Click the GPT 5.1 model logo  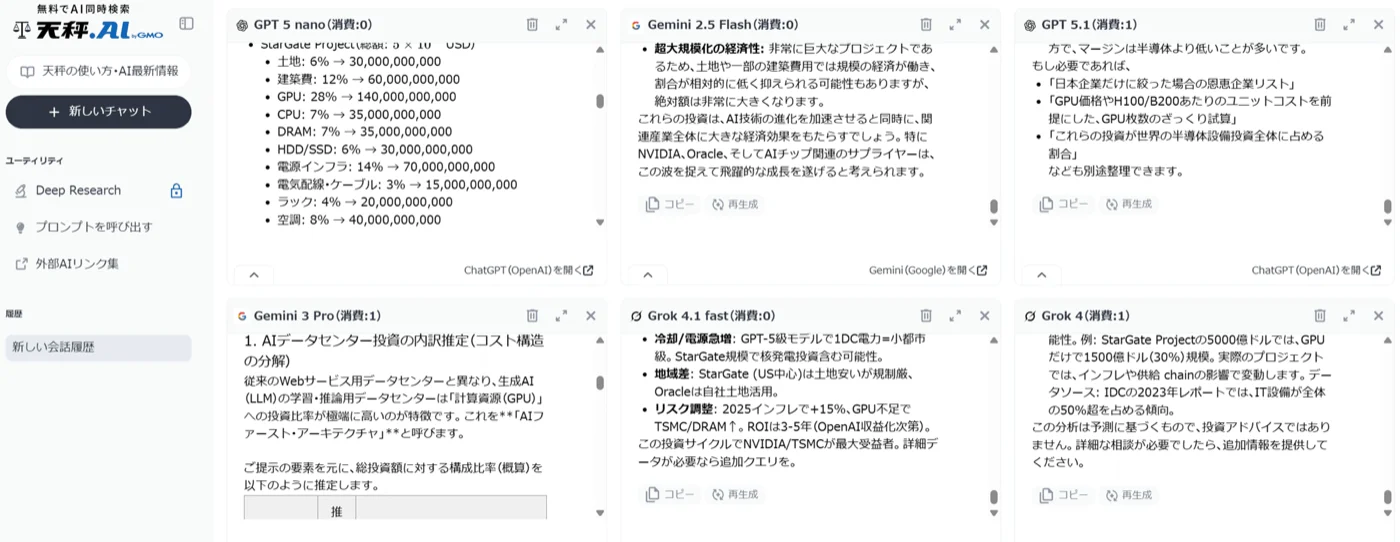click(1030, 24)
